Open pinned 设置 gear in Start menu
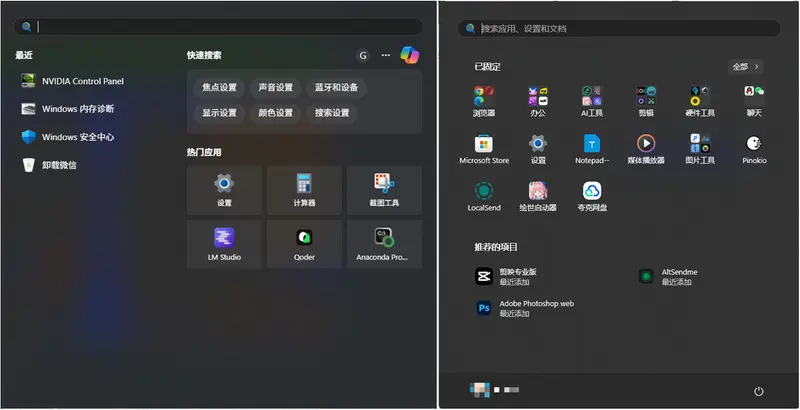 click(x=538, y=149)
